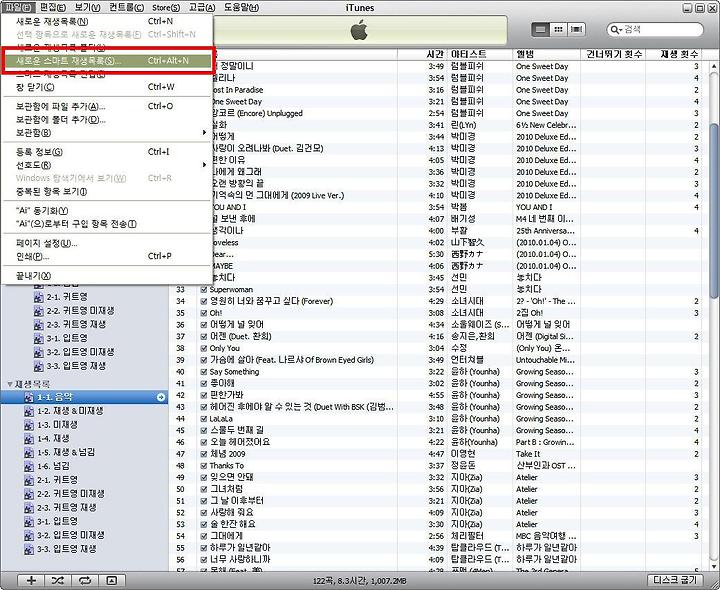Choose 등록 정보(G) menu item
This screenshot has height=590, width=720.
coord(107,152)
